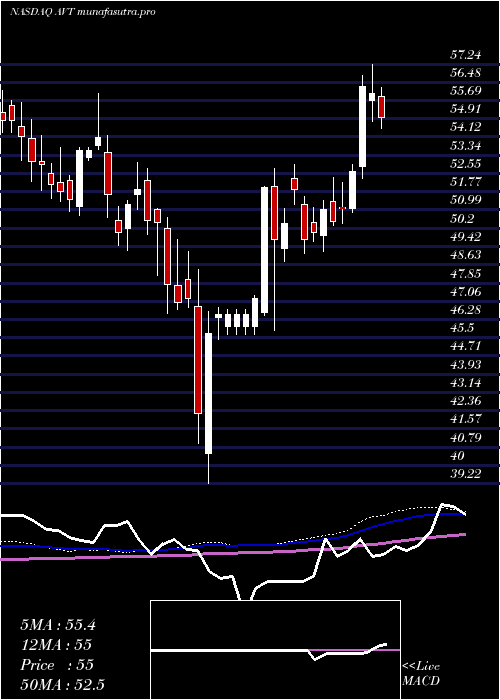Click the 40 price axis label

point(457,456)
